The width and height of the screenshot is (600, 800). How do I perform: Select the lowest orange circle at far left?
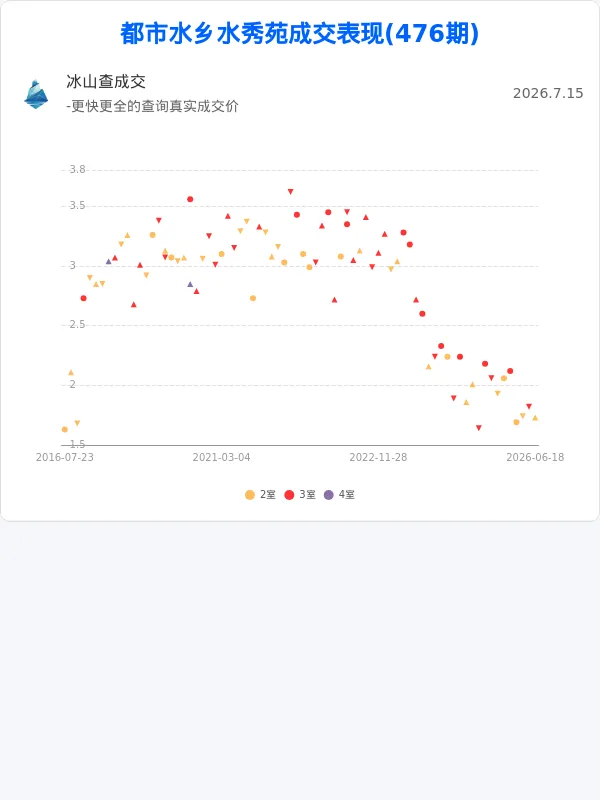(x=65, y=430)
